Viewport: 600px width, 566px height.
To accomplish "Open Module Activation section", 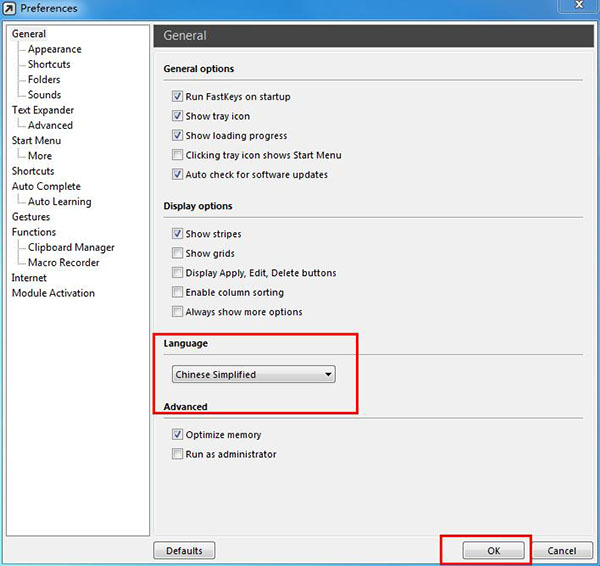I will point(53,293).
